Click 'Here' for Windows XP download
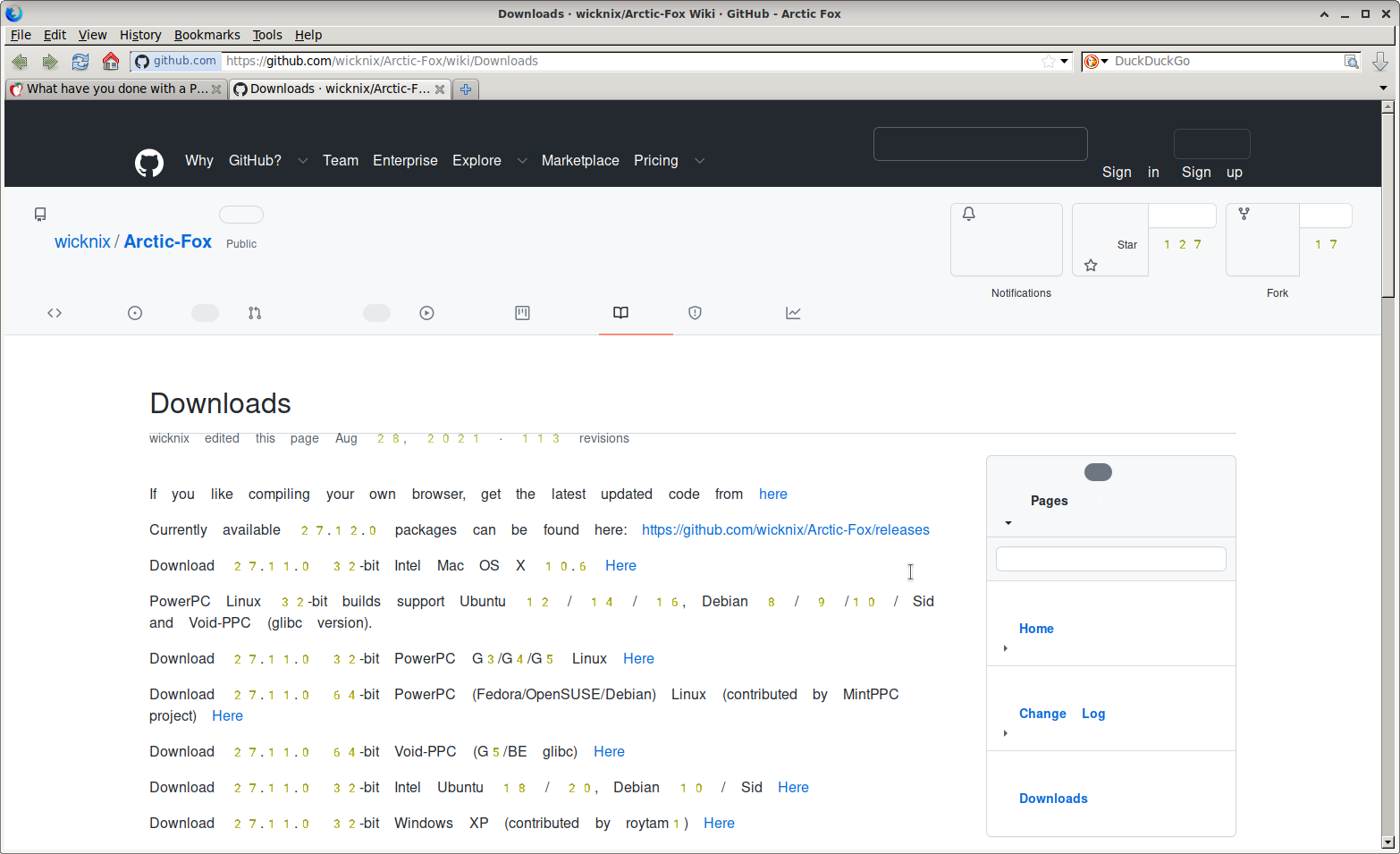The height and width of the screenshot is (854, 1400). click(719, 824)
